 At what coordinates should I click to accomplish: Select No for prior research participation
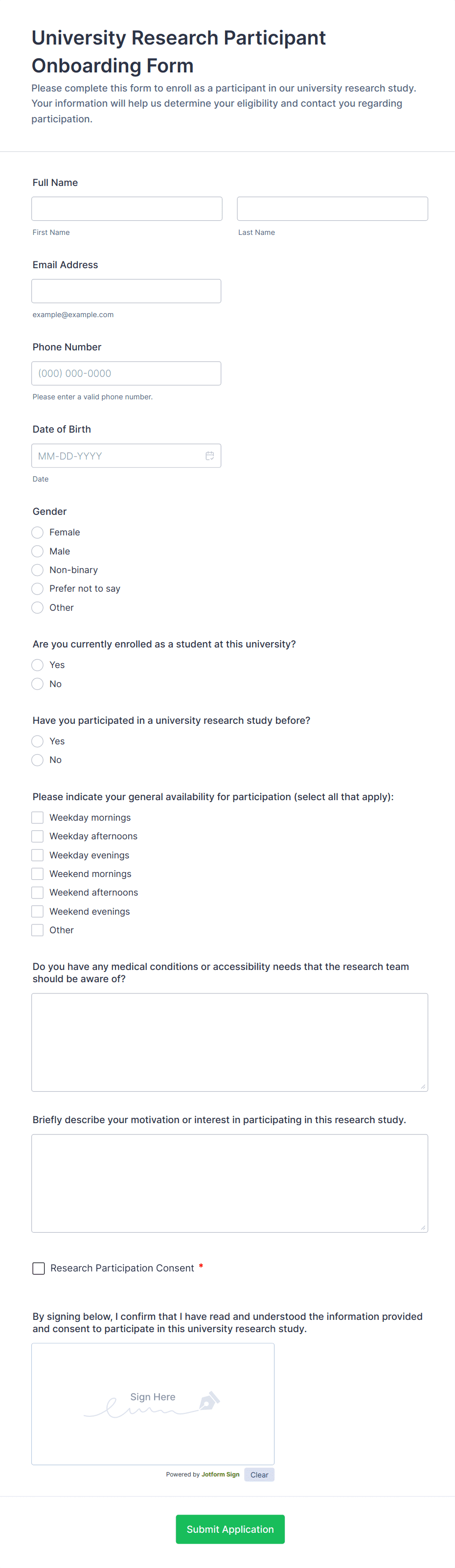(38, 760)
